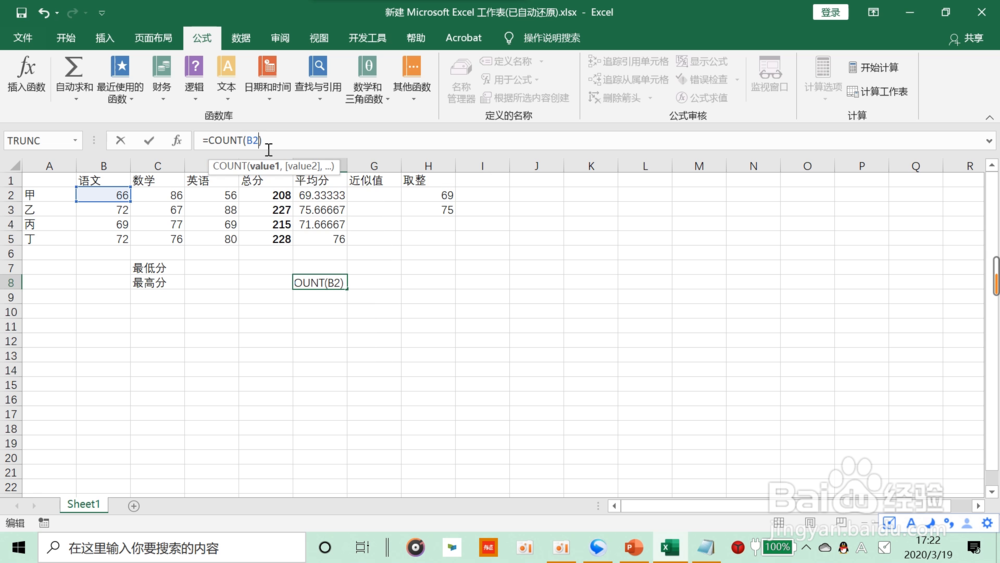Click Calculate Now (开始计算) button
1000x563 pixels.
(873, 68)
